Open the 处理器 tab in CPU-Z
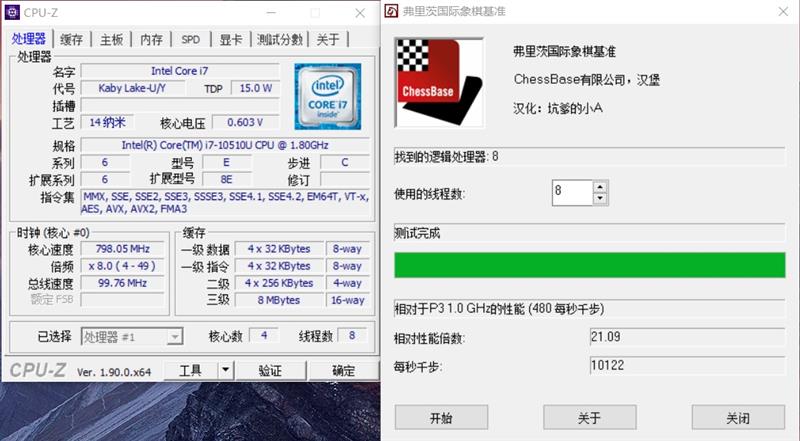This screenshot has height=441, width=800. 29,39
